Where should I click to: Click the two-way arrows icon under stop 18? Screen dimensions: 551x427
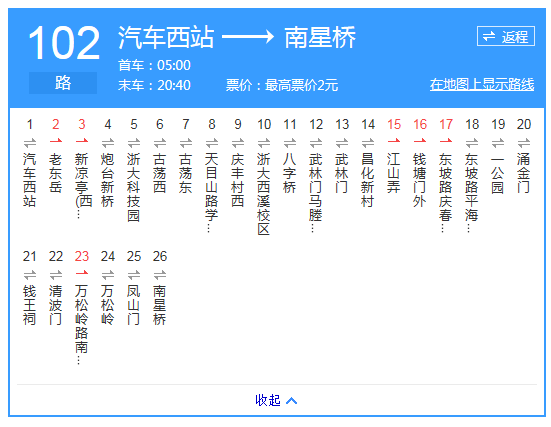tap(472, 143)
